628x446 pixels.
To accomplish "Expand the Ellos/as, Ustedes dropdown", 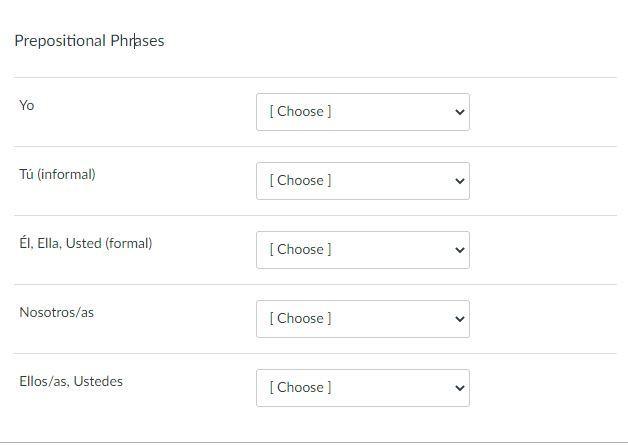I will click(362, 388).
